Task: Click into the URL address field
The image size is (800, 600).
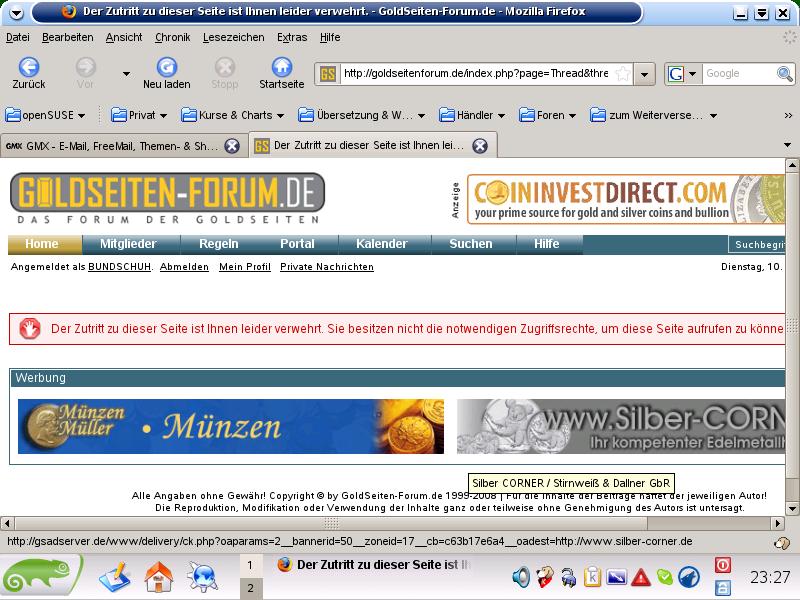Action: [476, 73]
